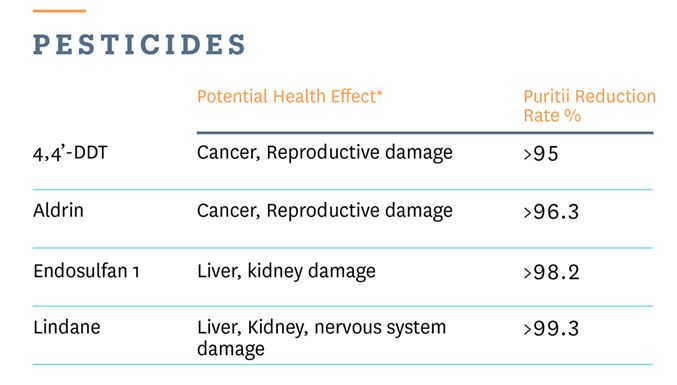677x385 pixels.
Task: Select the Endosulfan 1 row label
Action: pyautogui.click(x=86, y=271)
